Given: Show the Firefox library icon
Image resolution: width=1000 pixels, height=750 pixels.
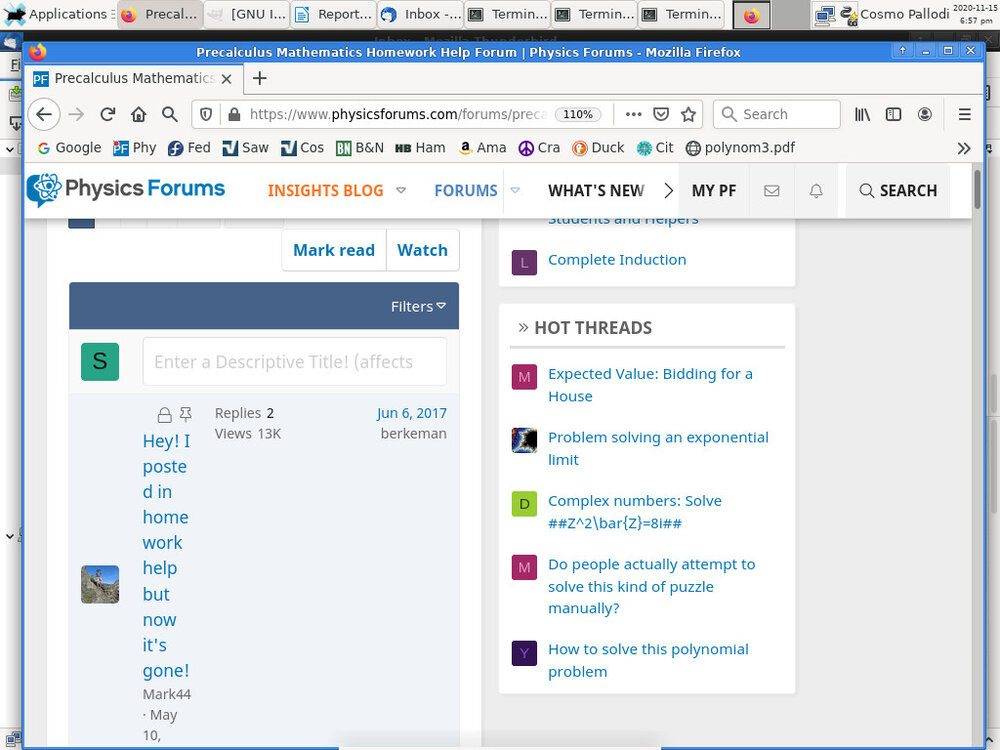Looking at the screenshot, I should [862, 114].
